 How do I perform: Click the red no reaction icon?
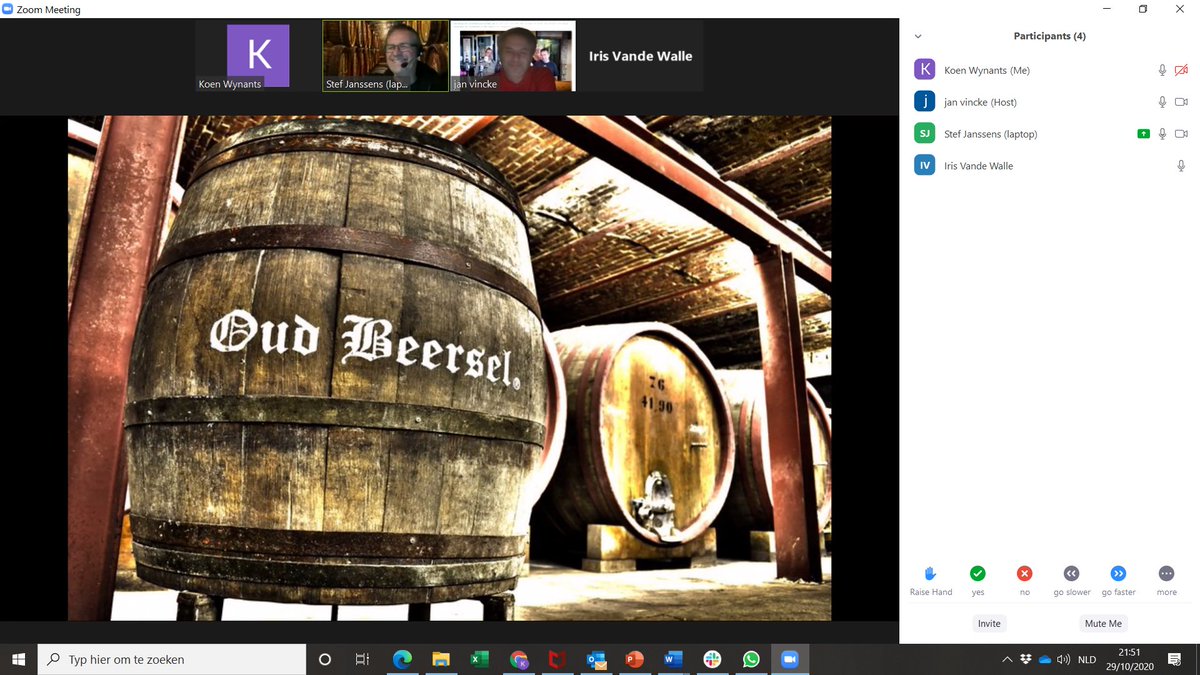pos(1024,573)
